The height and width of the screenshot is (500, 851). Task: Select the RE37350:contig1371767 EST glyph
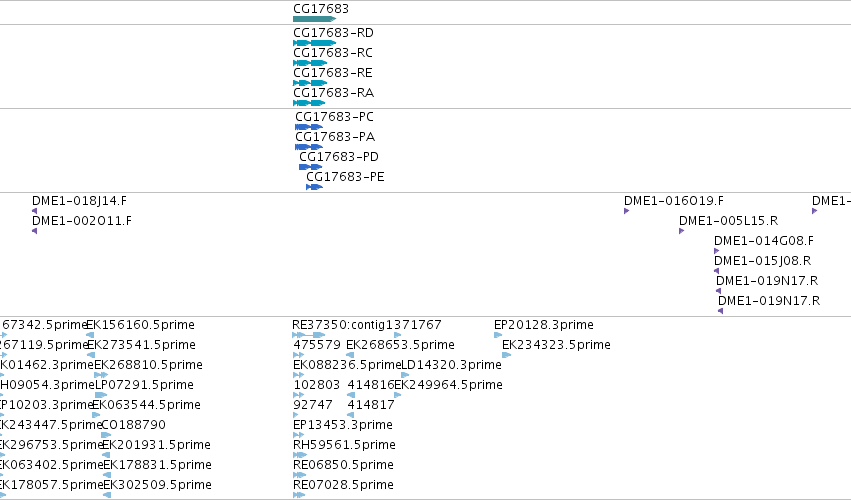point(309,335)
